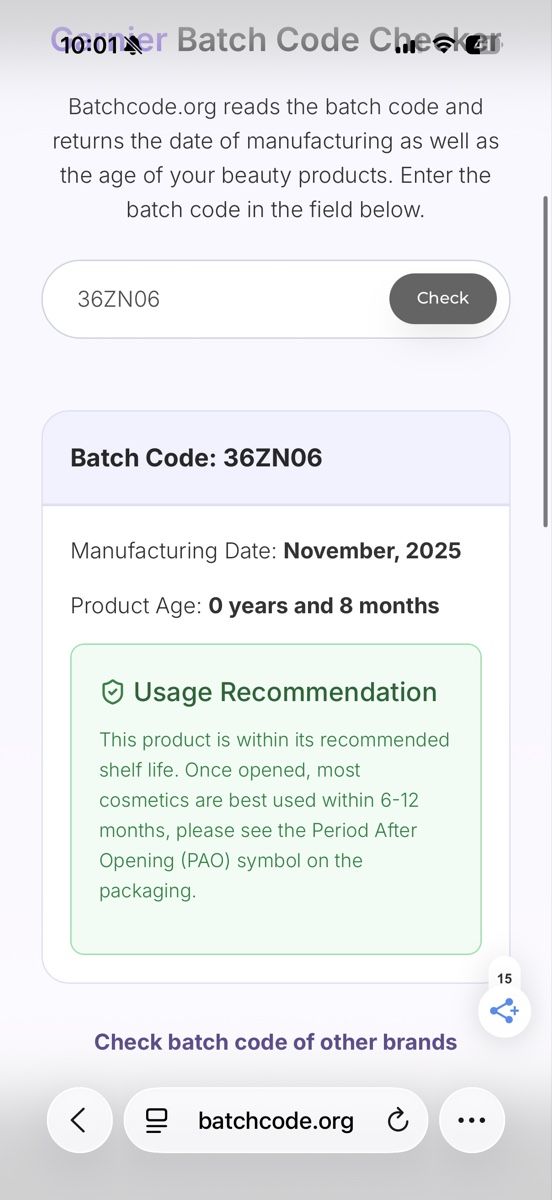Tap the Usage Recommendation heading
Viewport: 552px width, 1200px height.
point(285,692)
